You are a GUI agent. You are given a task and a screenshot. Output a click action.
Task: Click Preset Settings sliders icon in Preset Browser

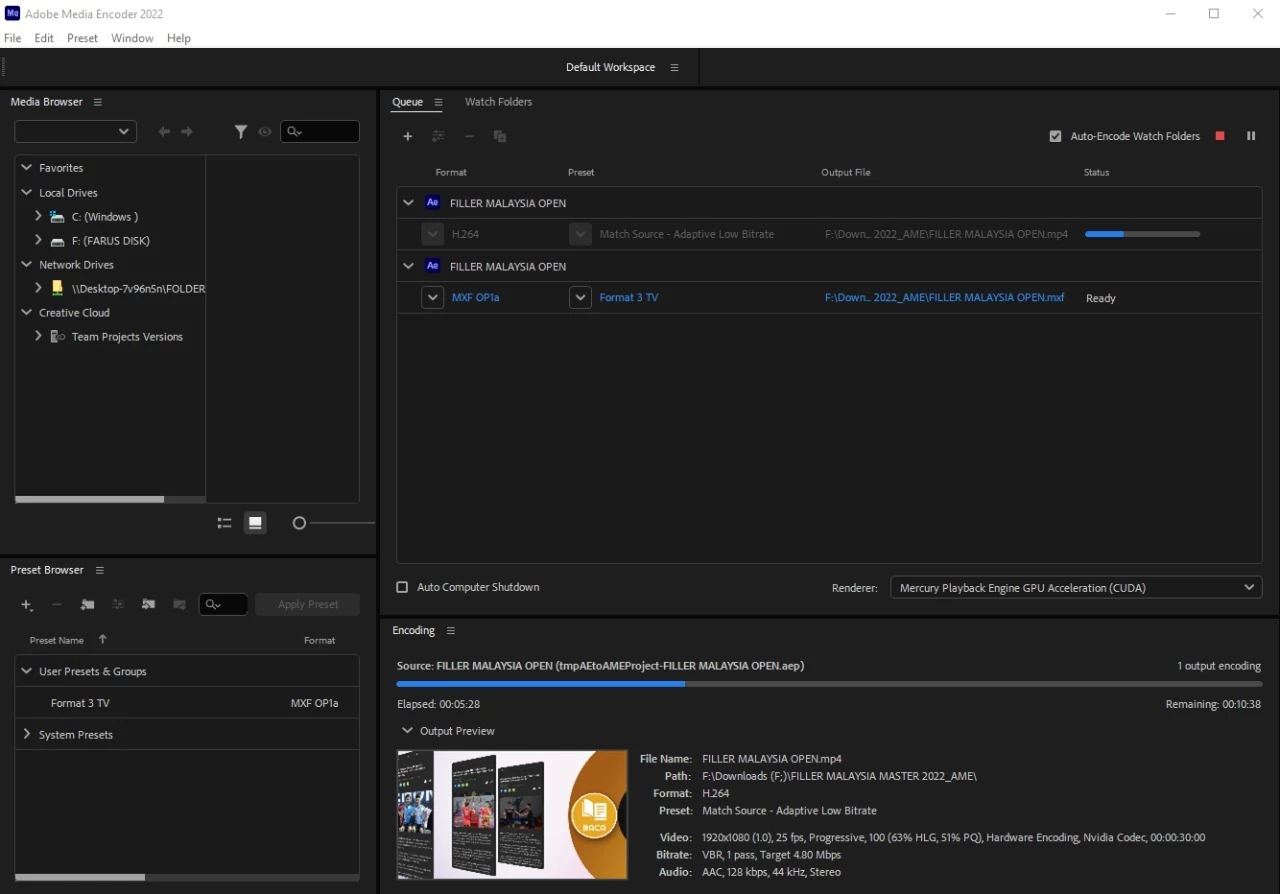[118, 605]
